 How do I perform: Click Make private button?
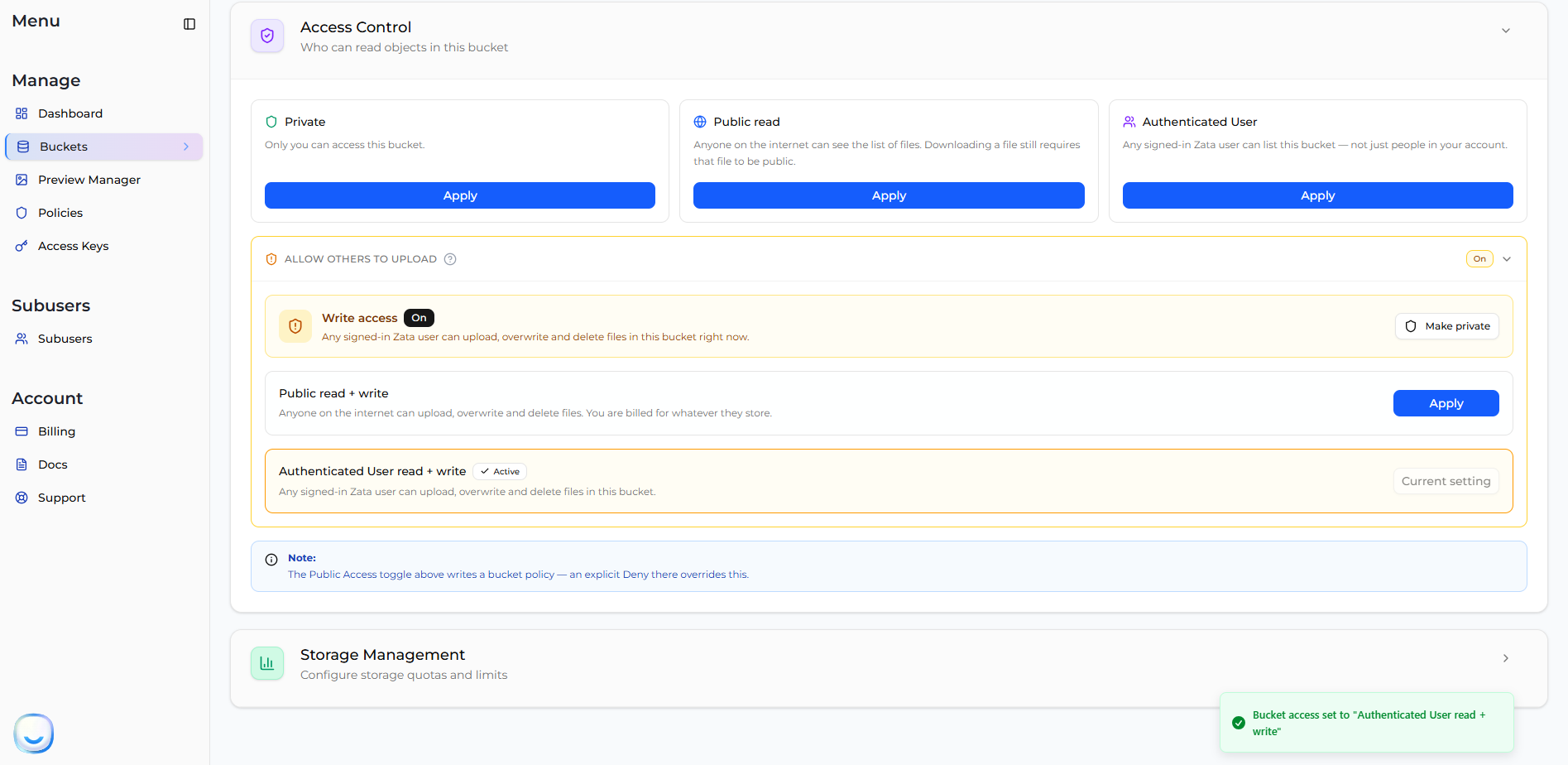point(1447,326)
